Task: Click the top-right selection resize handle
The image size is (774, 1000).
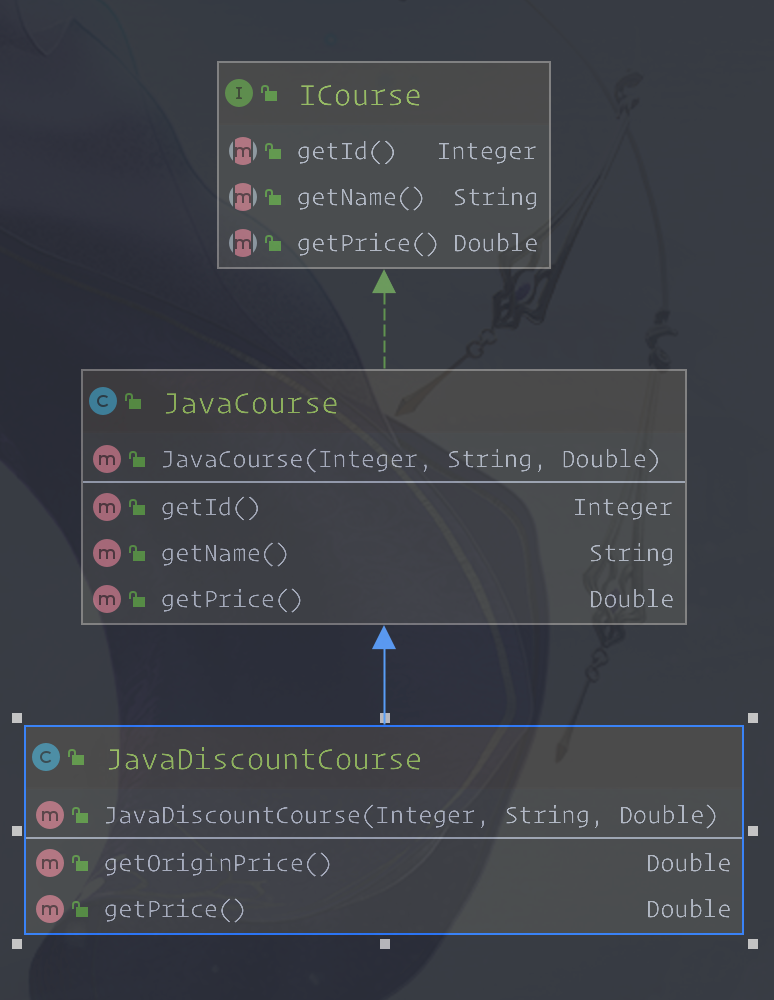Action: 753,718
